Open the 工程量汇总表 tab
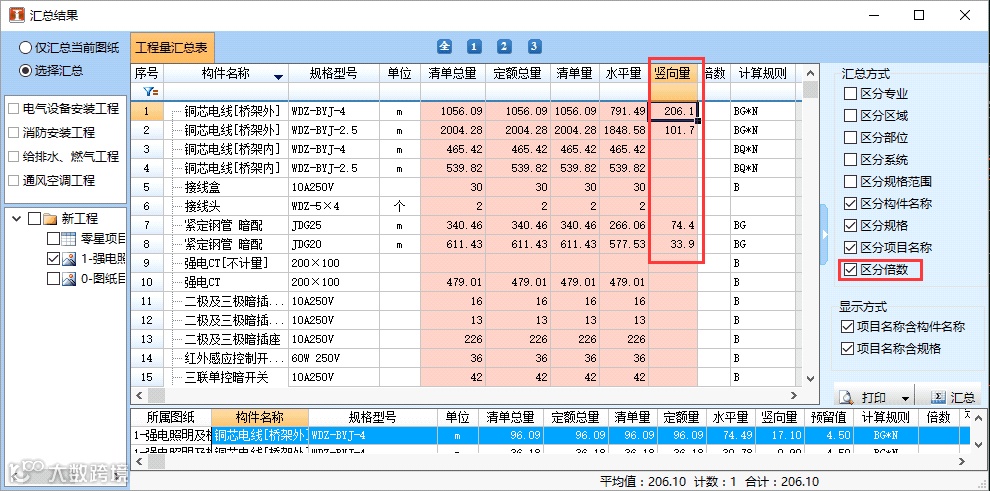Screen dimensions: 990x491 point(172,47)
